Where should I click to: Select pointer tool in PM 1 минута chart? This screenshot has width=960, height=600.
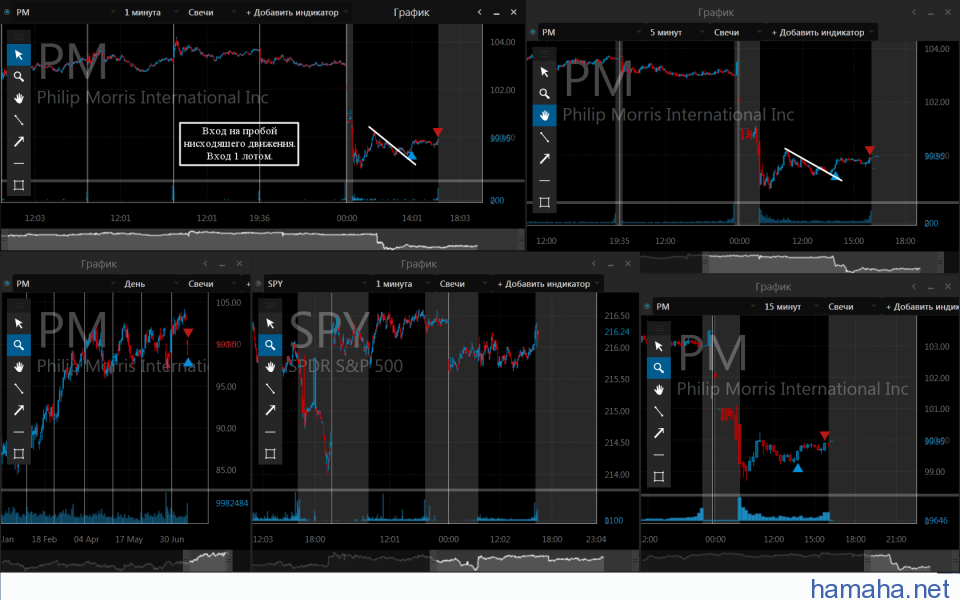click(19, 54)
